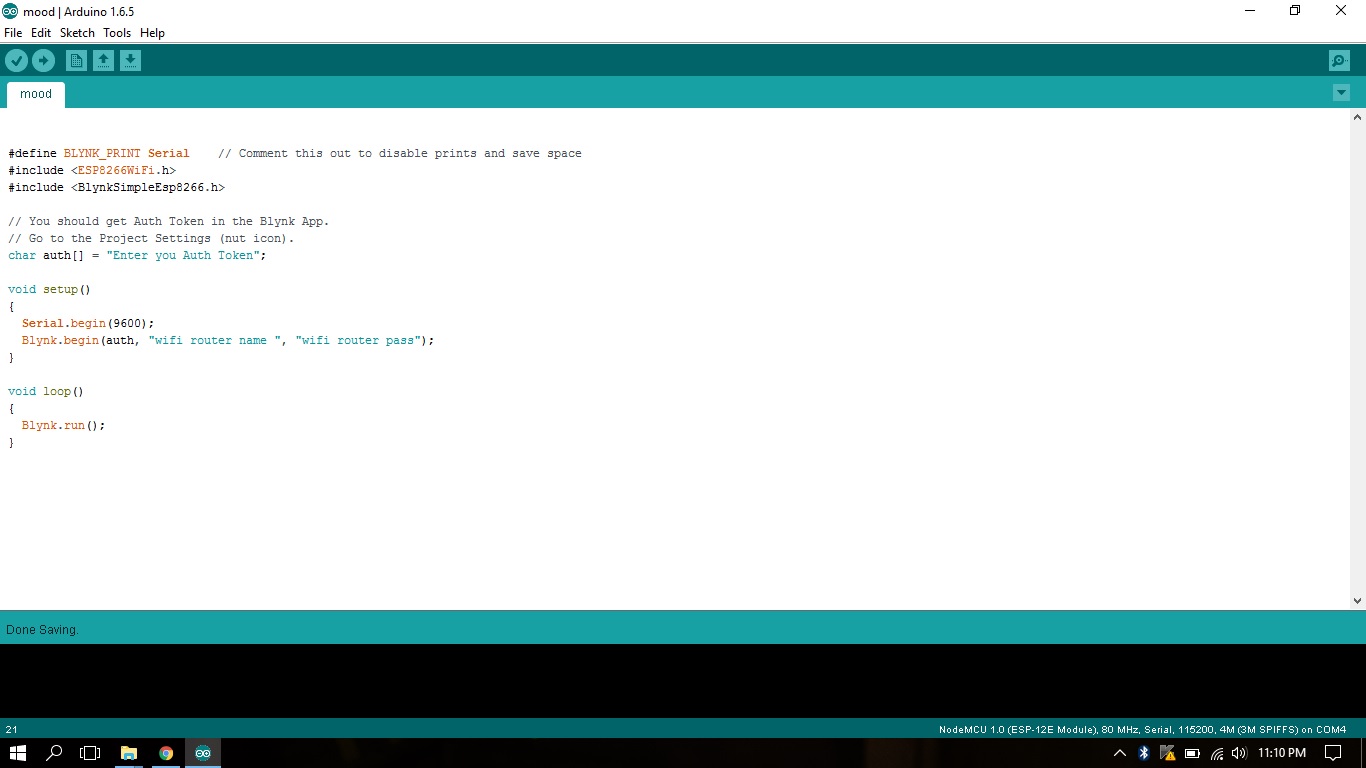The image size is (1366, 768).
Task: Click the "#include <BlynkSimpleEsp8266.h>" line
Action: [x=117, y=187]
